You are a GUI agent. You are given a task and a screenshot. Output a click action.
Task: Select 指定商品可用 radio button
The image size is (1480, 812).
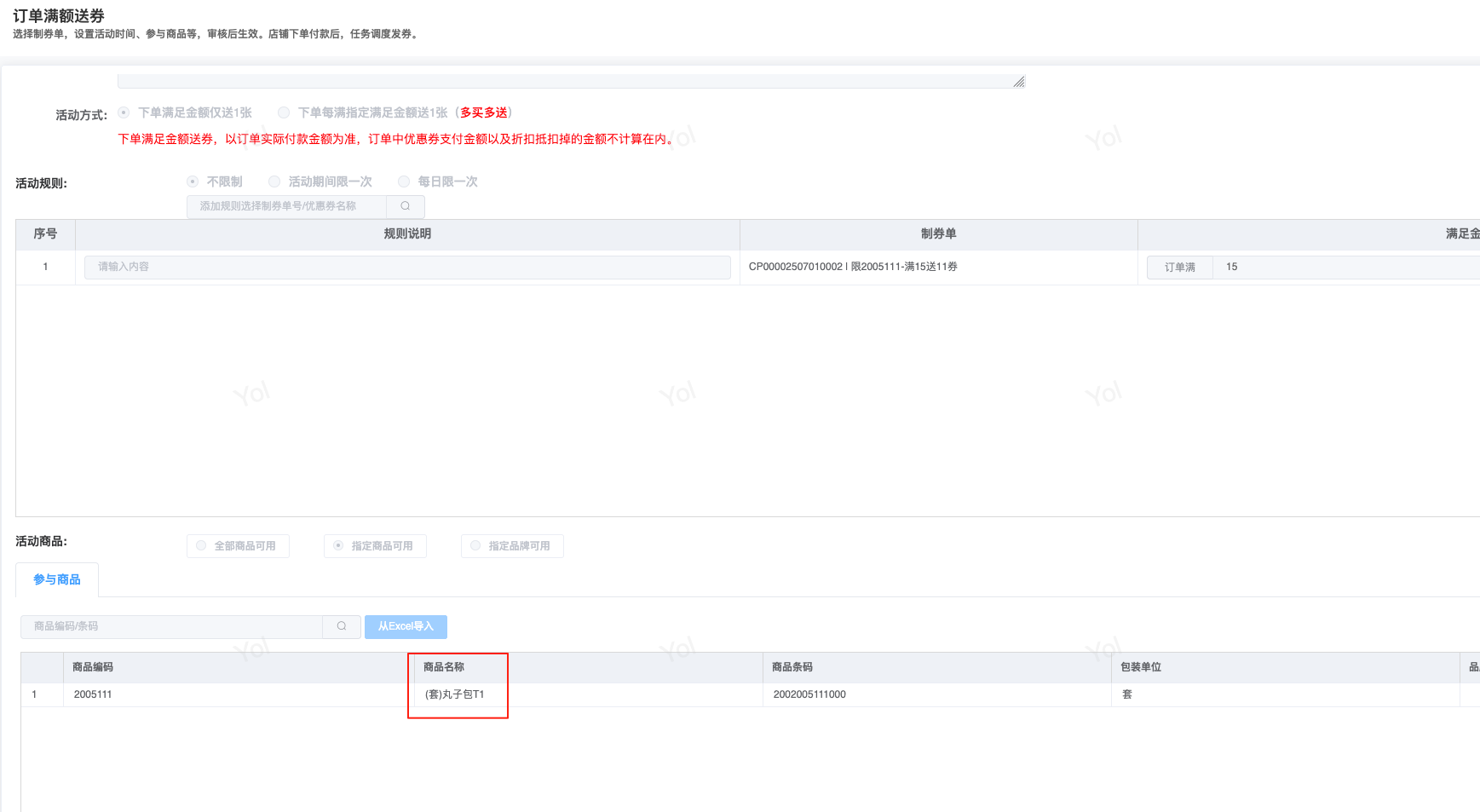(338, 545)
